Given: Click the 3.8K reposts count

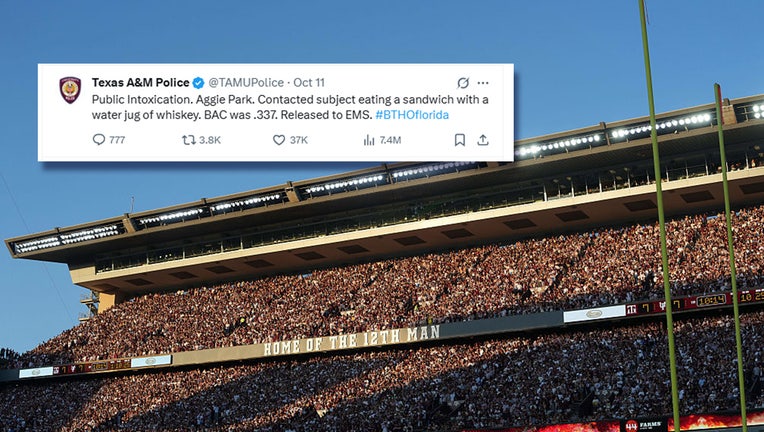Looking at the screenshot, I should (x=209, y=140).
